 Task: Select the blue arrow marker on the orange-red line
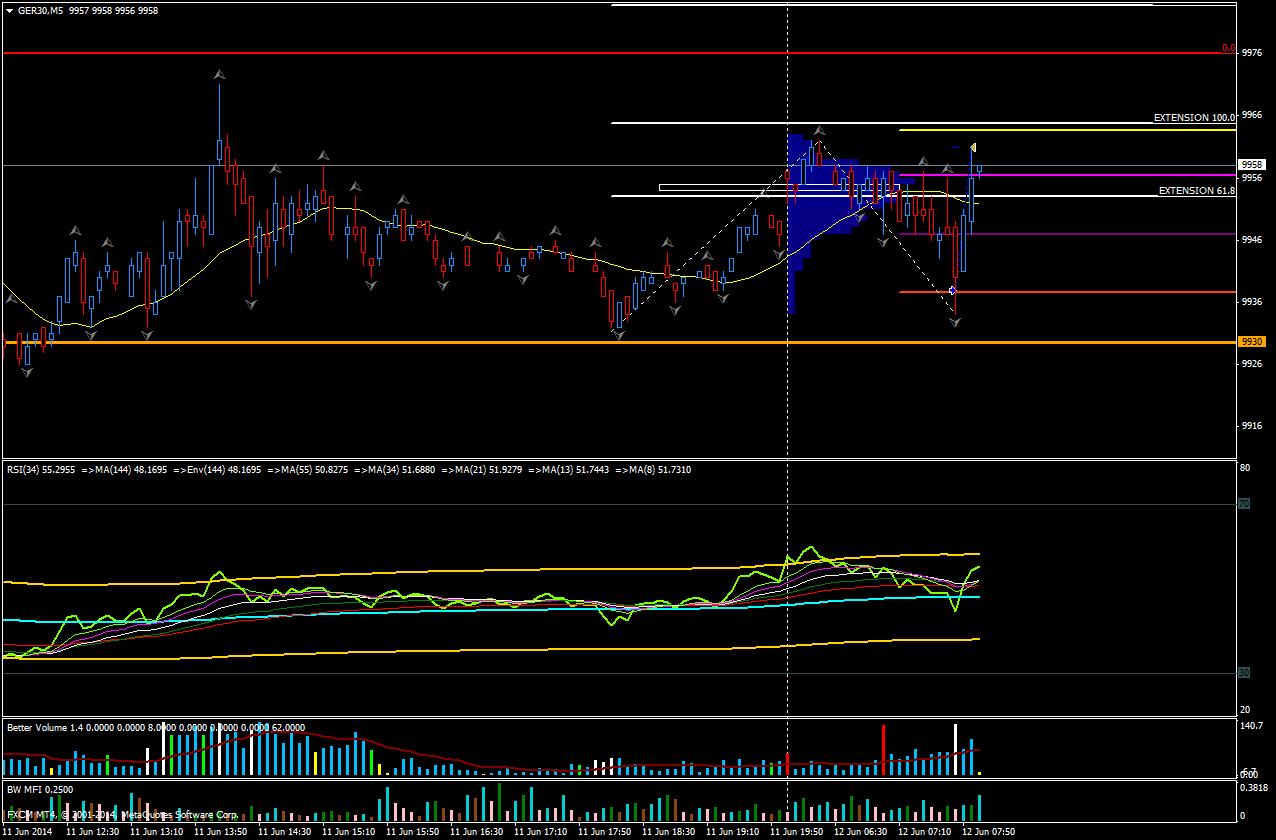tap(952, 290)
